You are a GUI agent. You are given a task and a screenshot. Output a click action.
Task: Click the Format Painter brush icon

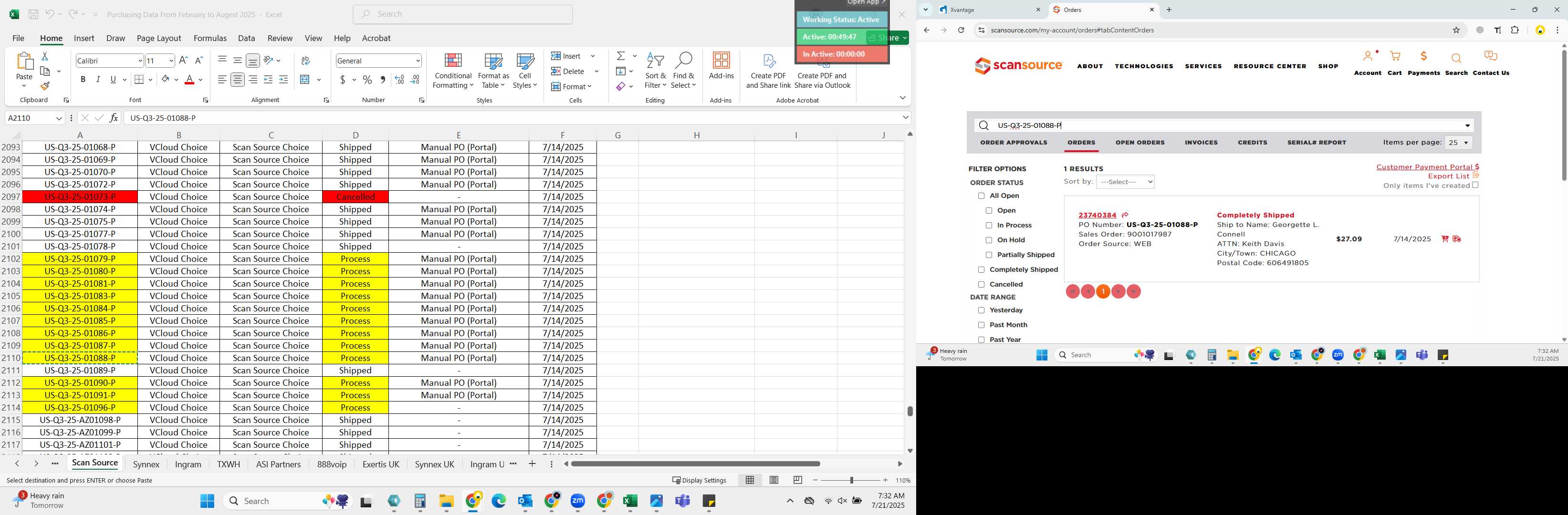[45, 86]
